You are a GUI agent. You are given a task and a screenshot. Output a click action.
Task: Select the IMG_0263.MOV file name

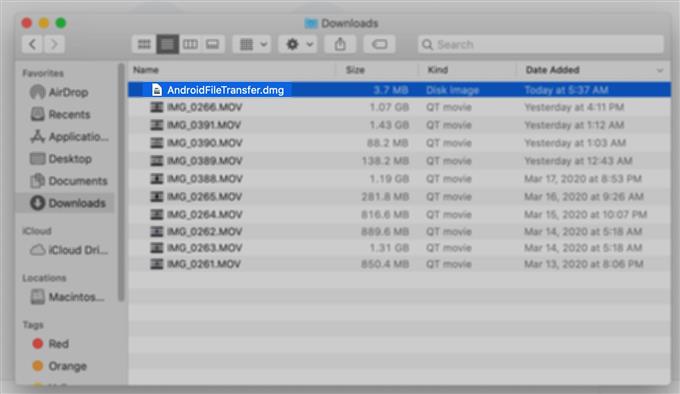point(204,248)
